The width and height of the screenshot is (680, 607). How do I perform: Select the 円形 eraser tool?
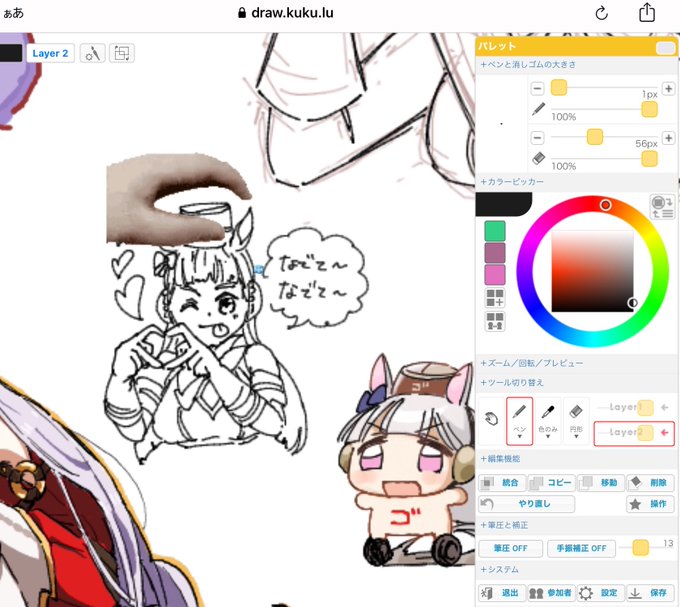[576, 421]
